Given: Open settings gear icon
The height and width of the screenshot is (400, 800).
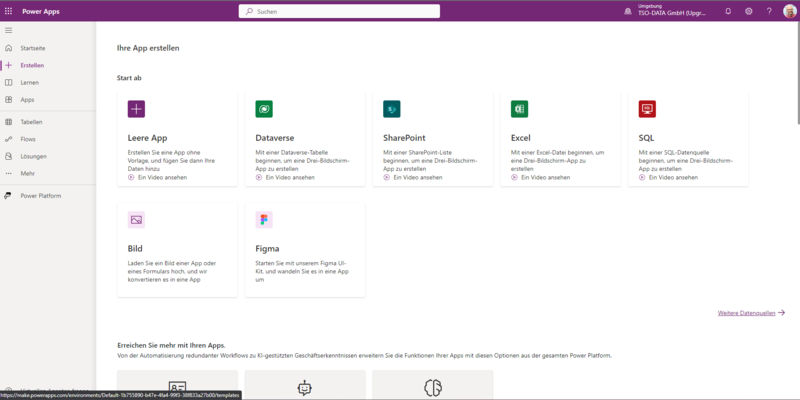Looking at the screenshot, I should pos(748,11).
